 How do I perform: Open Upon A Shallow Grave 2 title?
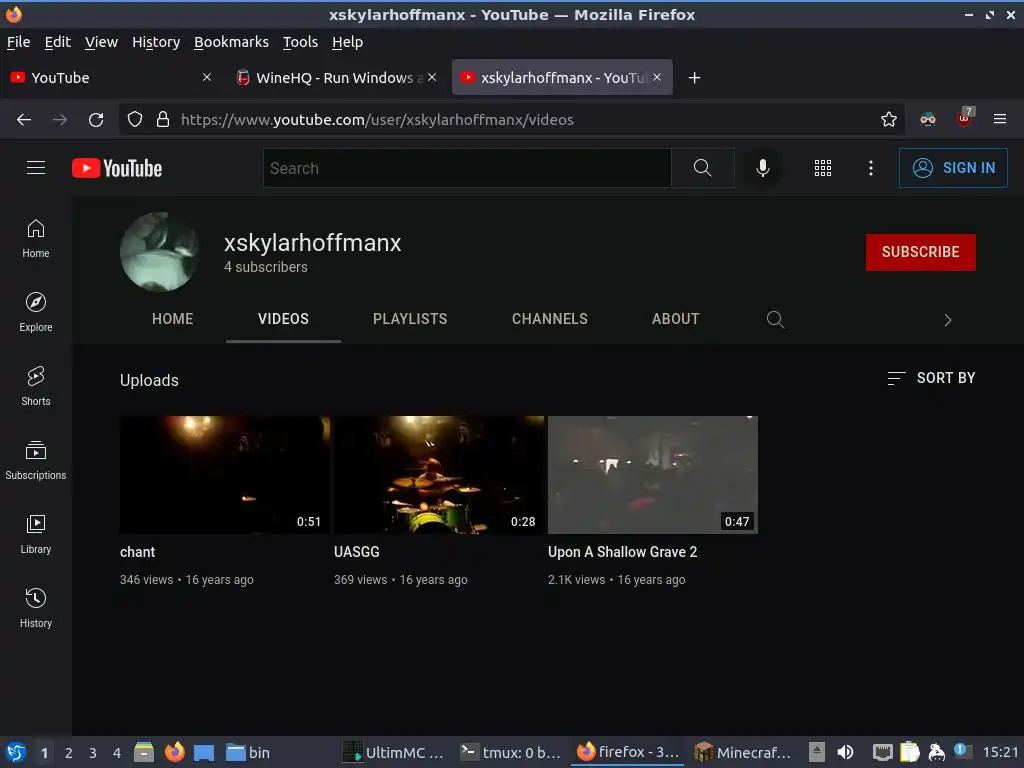pyautogui.click(x=622, y=552)
